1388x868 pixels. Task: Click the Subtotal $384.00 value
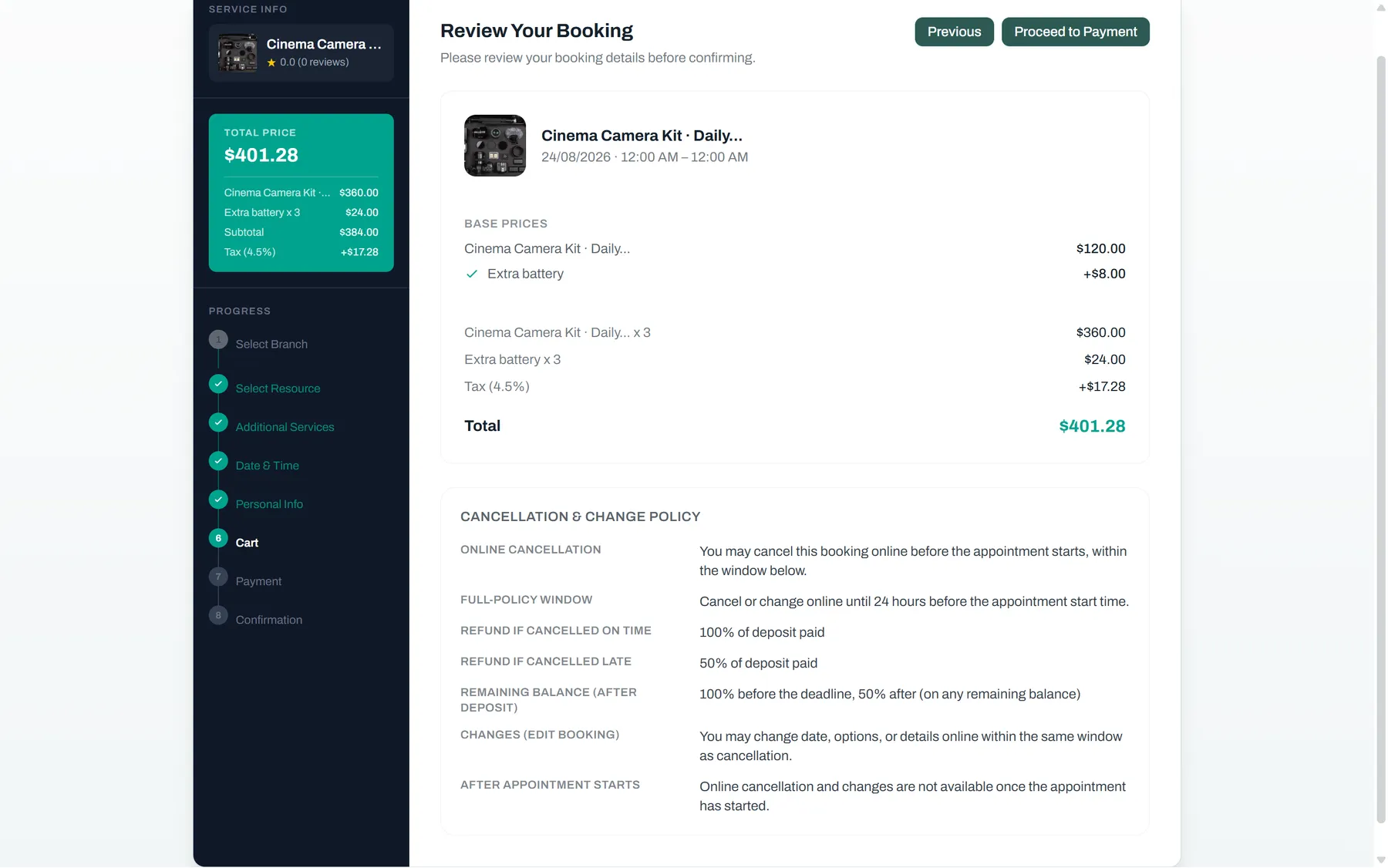click(359, 232)
